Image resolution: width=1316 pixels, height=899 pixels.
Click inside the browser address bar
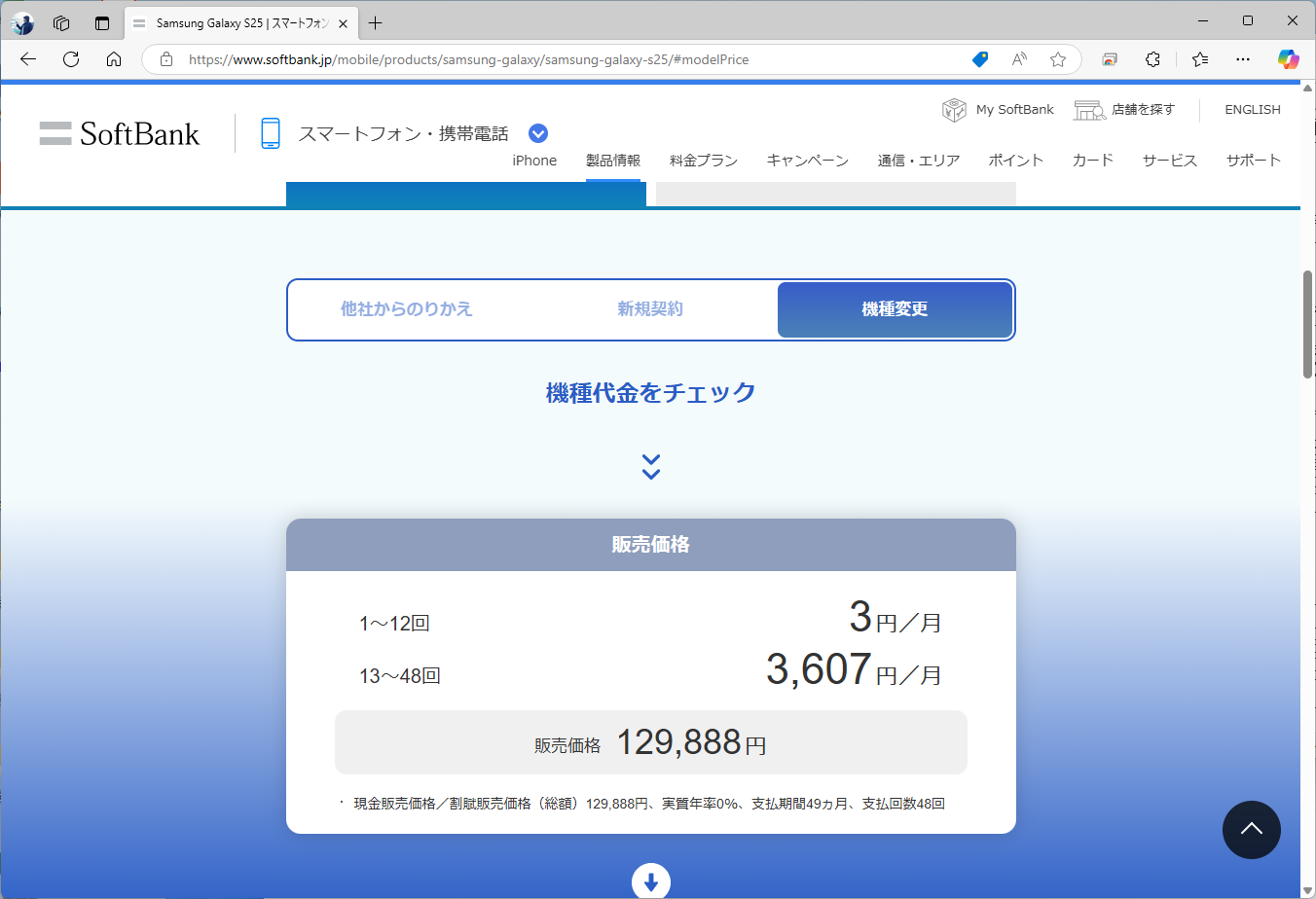(545, 59)
